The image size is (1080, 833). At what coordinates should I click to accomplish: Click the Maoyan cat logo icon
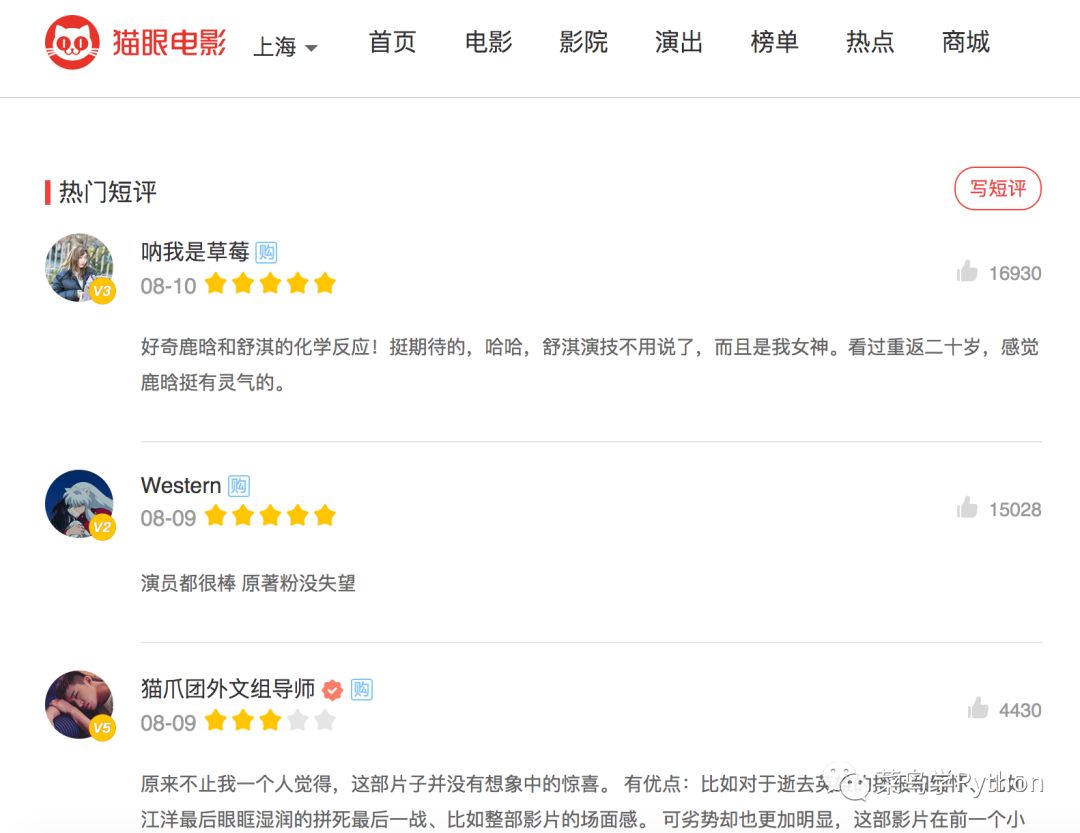pos(72,42)
